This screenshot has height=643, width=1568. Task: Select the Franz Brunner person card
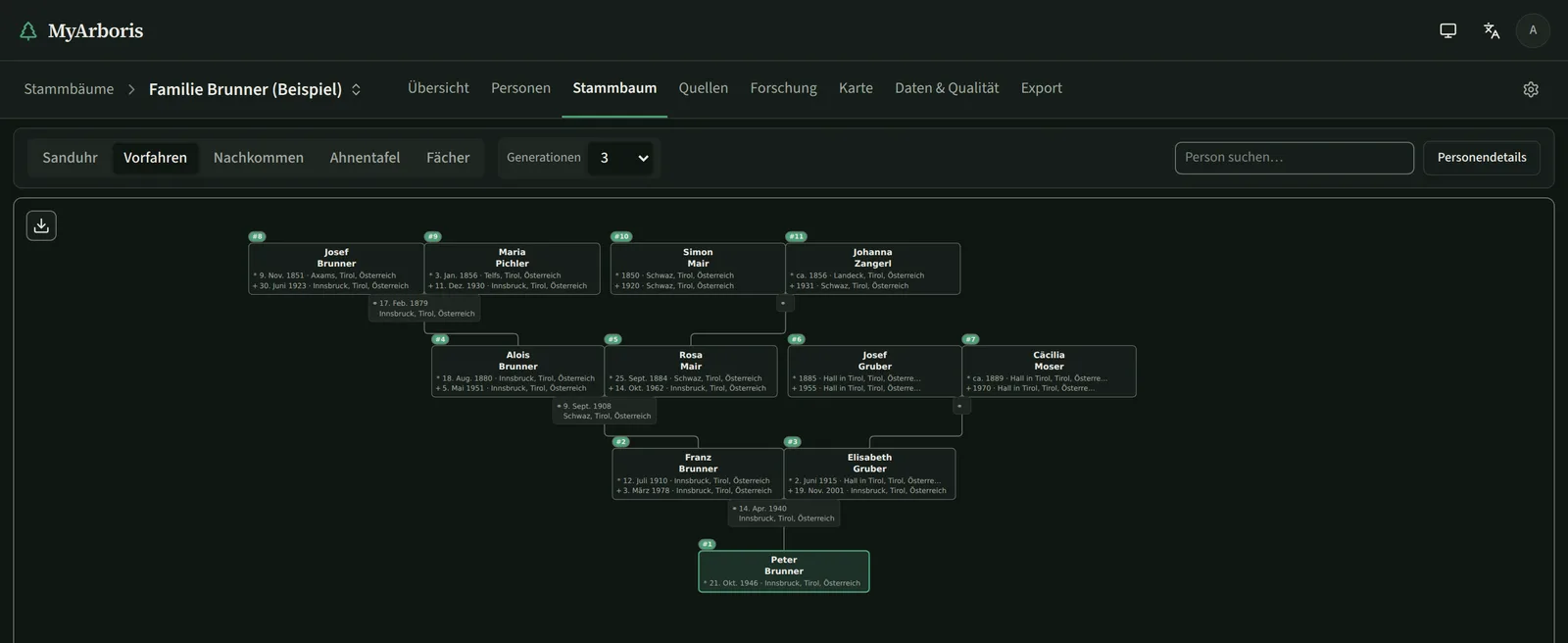coord(698,474)
